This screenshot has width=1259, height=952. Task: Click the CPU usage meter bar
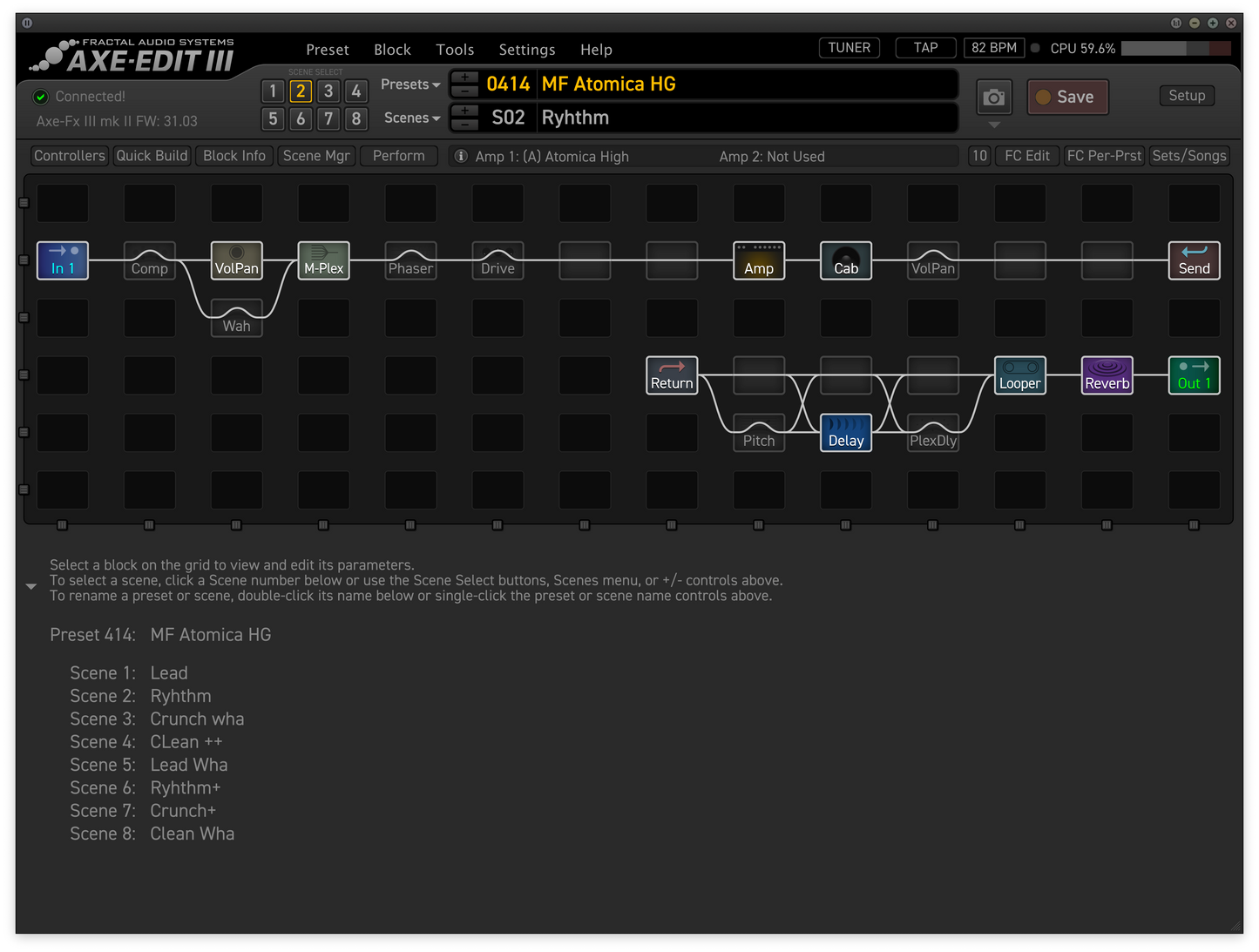coord(1175,49)
